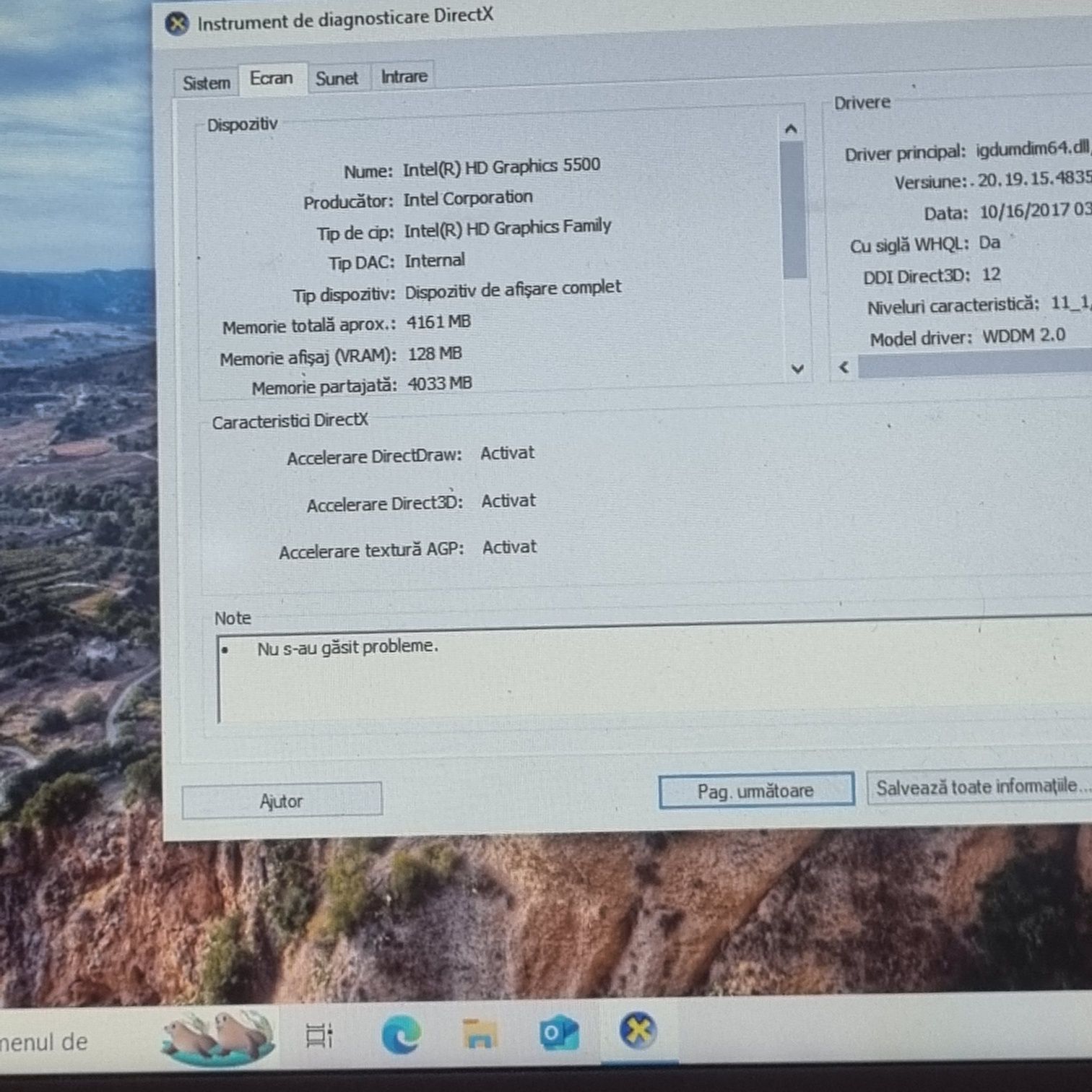Screen dimensions: 1092x1092
Task: Click the 'Memorie afișaj (VRAM):' label
Action: click(308, 357)
